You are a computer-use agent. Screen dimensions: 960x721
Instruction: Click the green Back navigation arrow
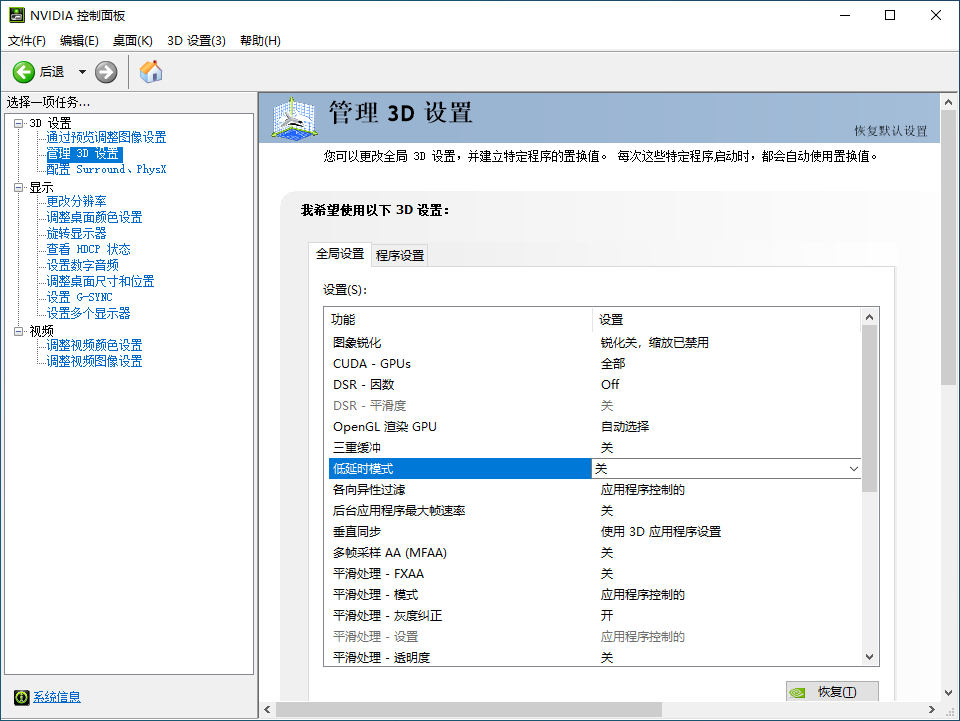click(23, 71)
